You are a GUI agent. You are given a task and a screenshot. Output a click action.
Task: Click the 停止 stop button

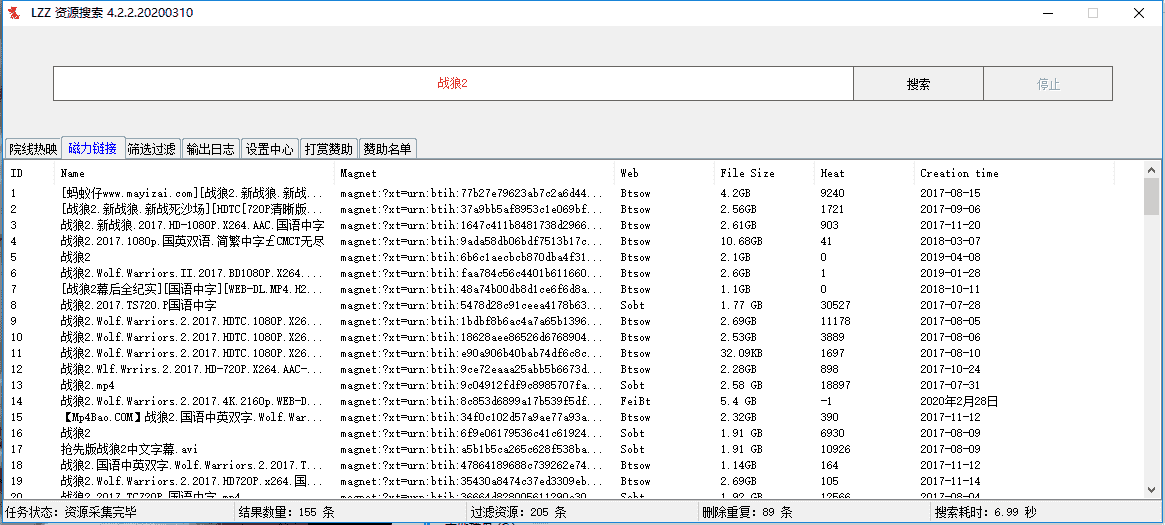tap(1048, 83)
